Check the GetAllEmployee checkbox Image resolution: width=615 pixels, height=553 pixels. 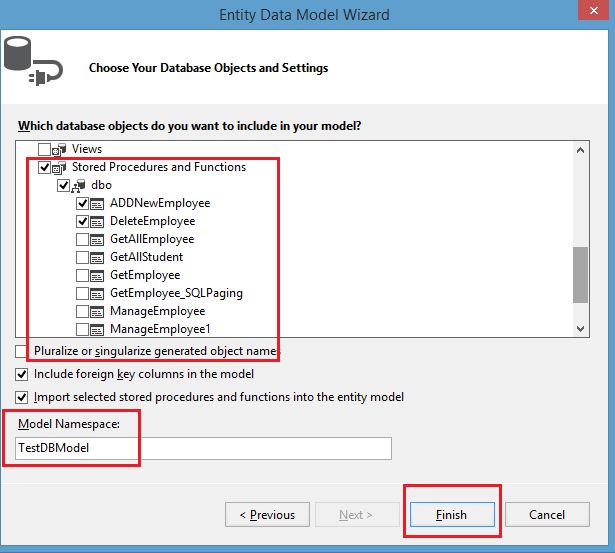point(82,239)
